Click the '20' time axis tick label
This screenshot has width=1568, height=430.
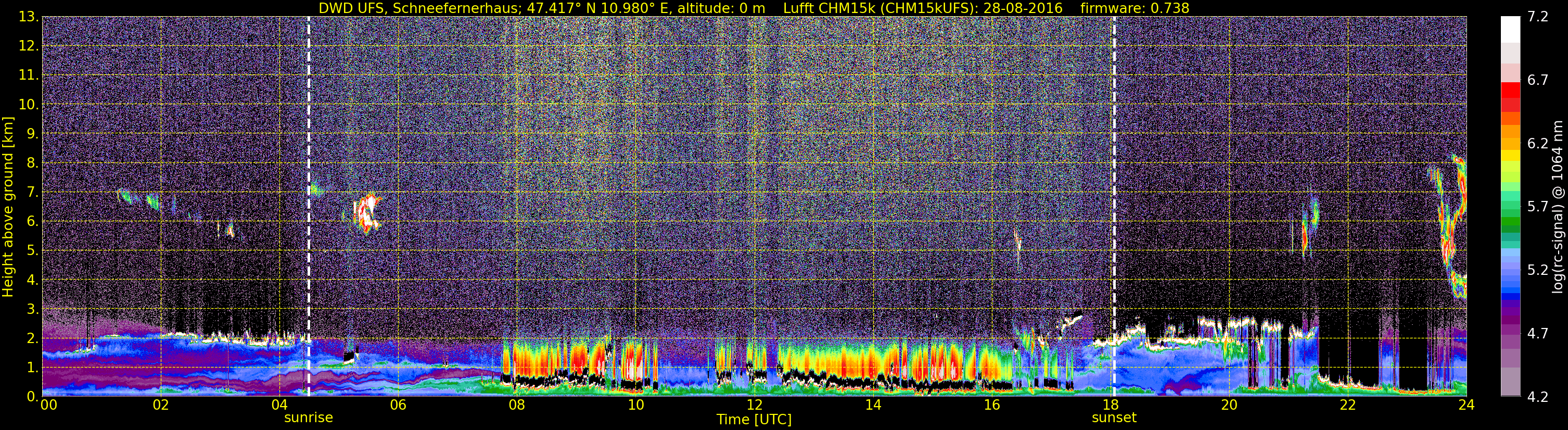pos(1229,405)
